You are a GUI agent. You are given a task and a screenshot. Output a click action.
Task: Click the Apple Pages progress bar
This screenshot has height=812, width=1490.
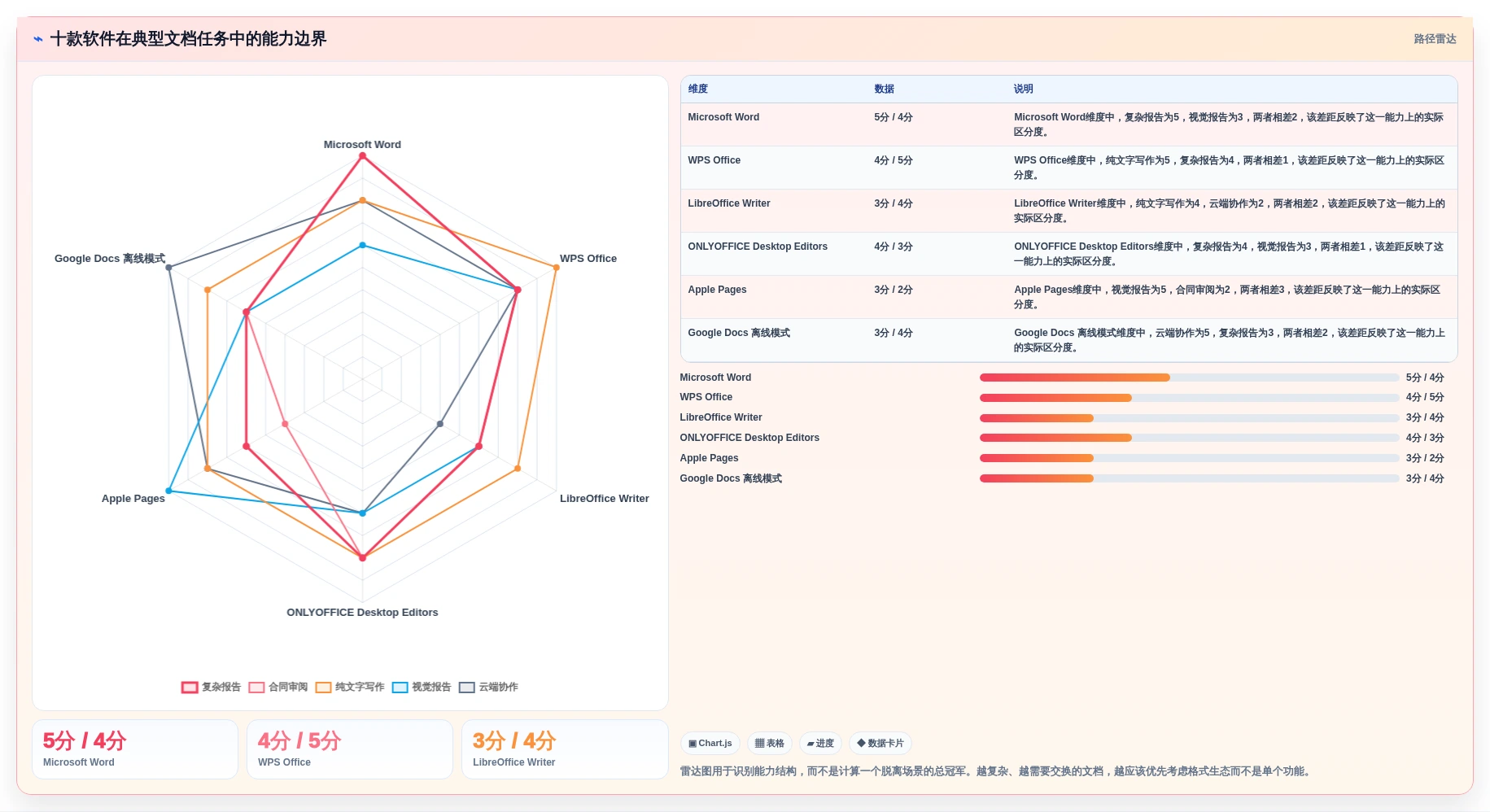1189,458
